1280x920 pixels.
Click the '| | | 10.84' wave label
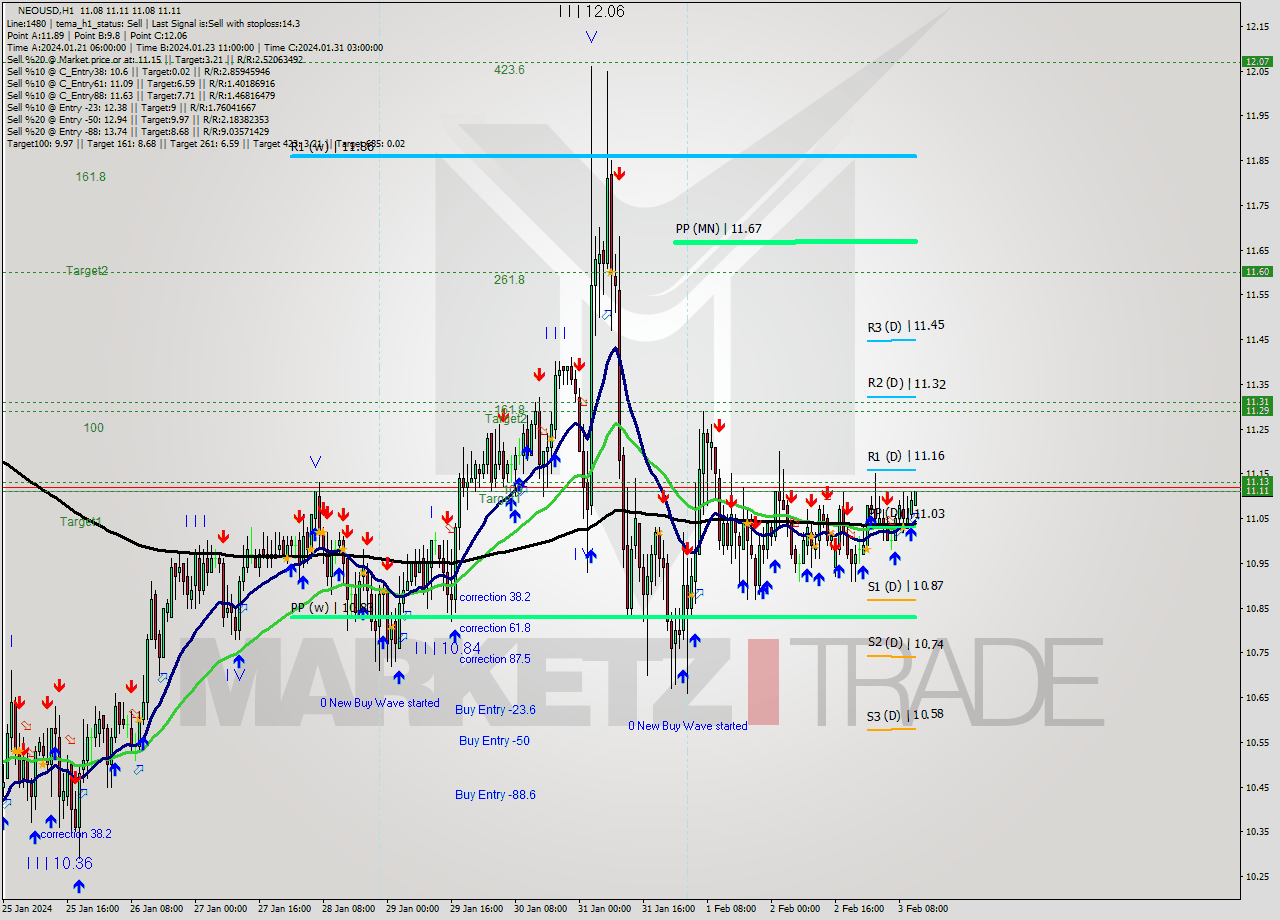point(448,648)
